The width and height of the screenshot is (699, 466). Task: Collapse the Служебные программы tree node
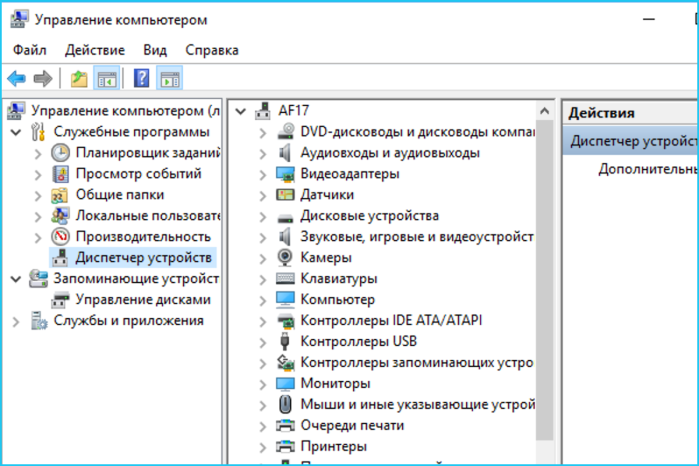(x=16, y=132)
